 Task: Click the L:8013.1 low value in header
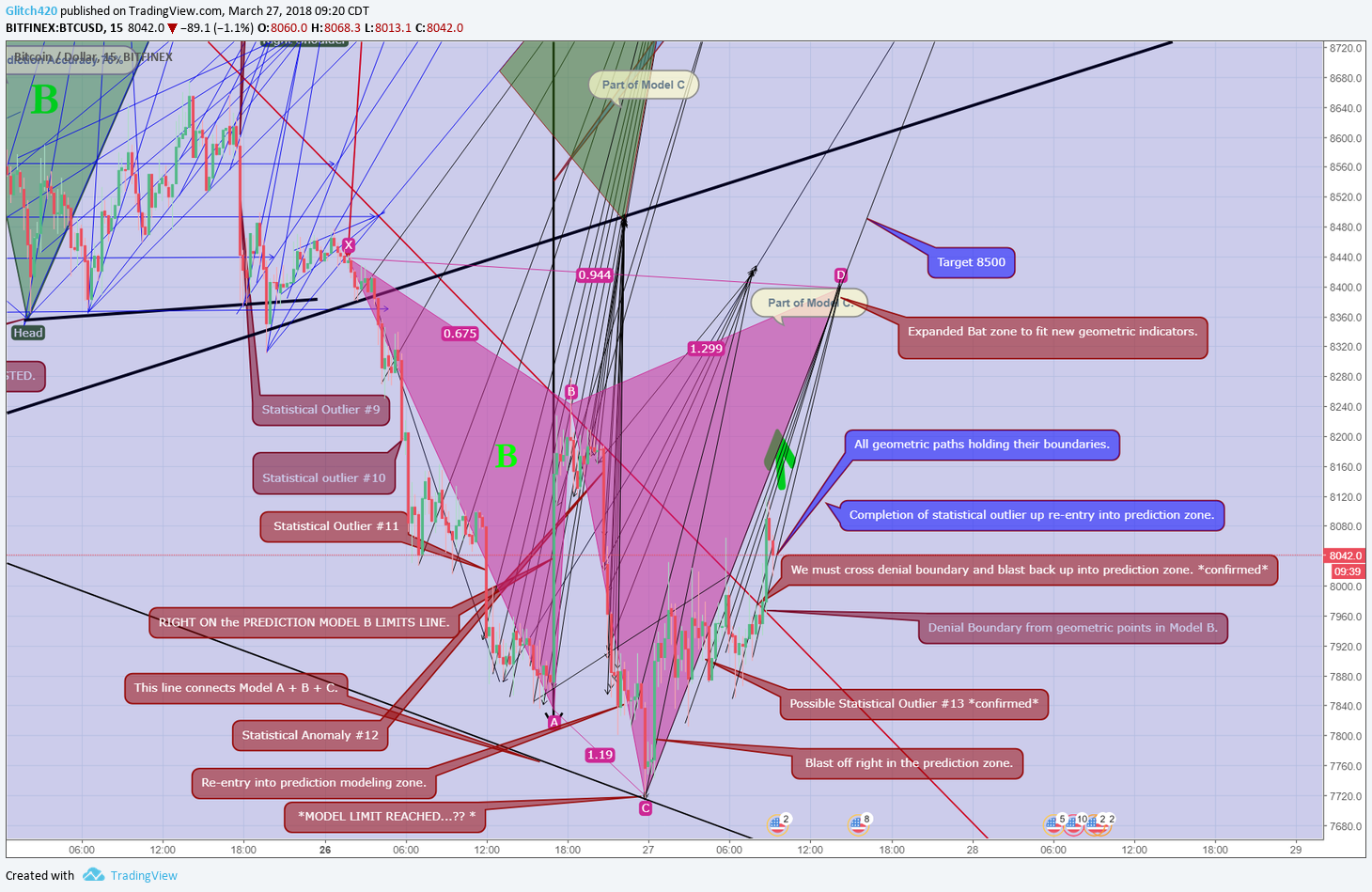388,28
